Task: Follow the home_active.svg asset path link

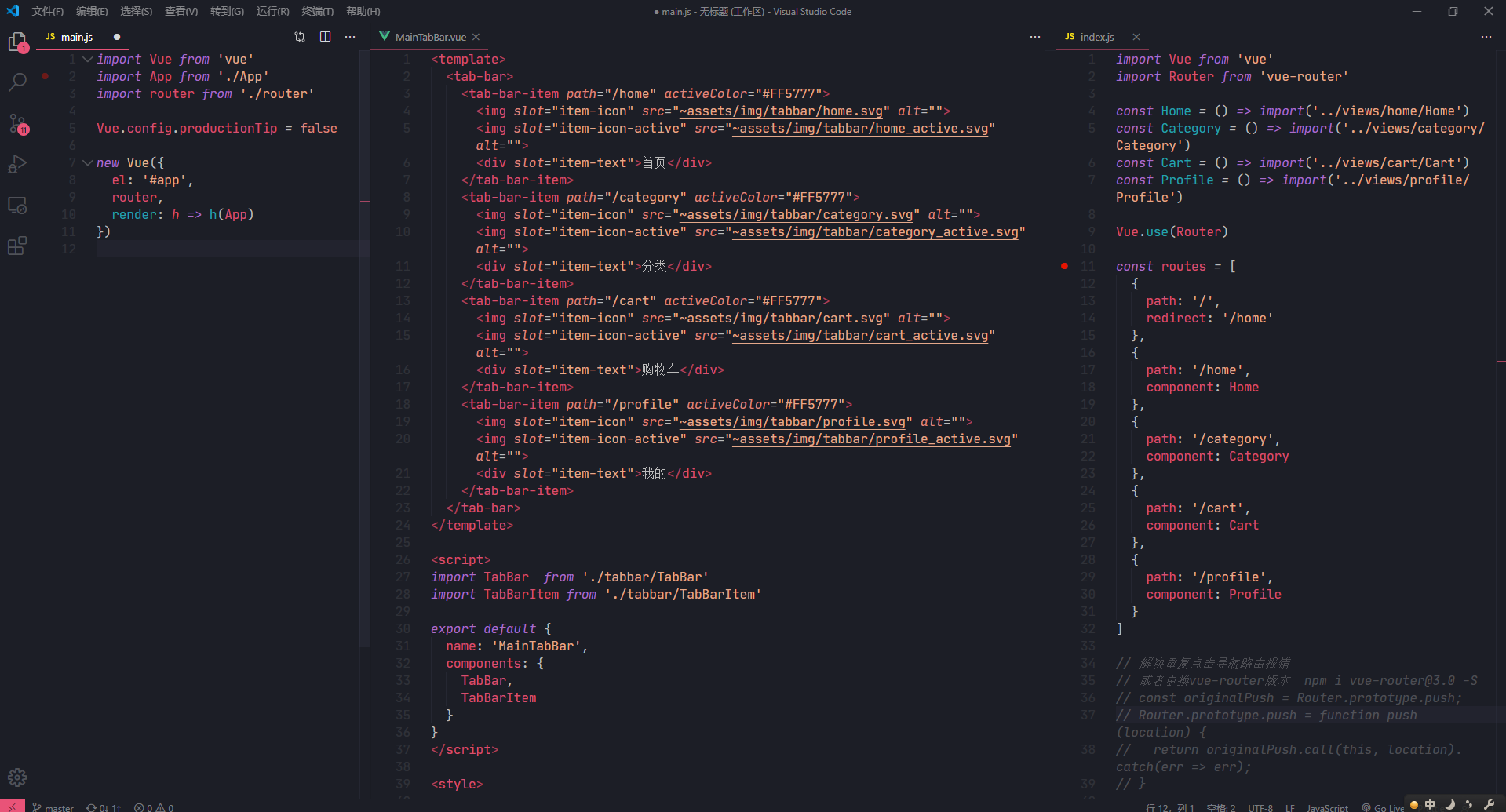Action: [x=860, y=129]
